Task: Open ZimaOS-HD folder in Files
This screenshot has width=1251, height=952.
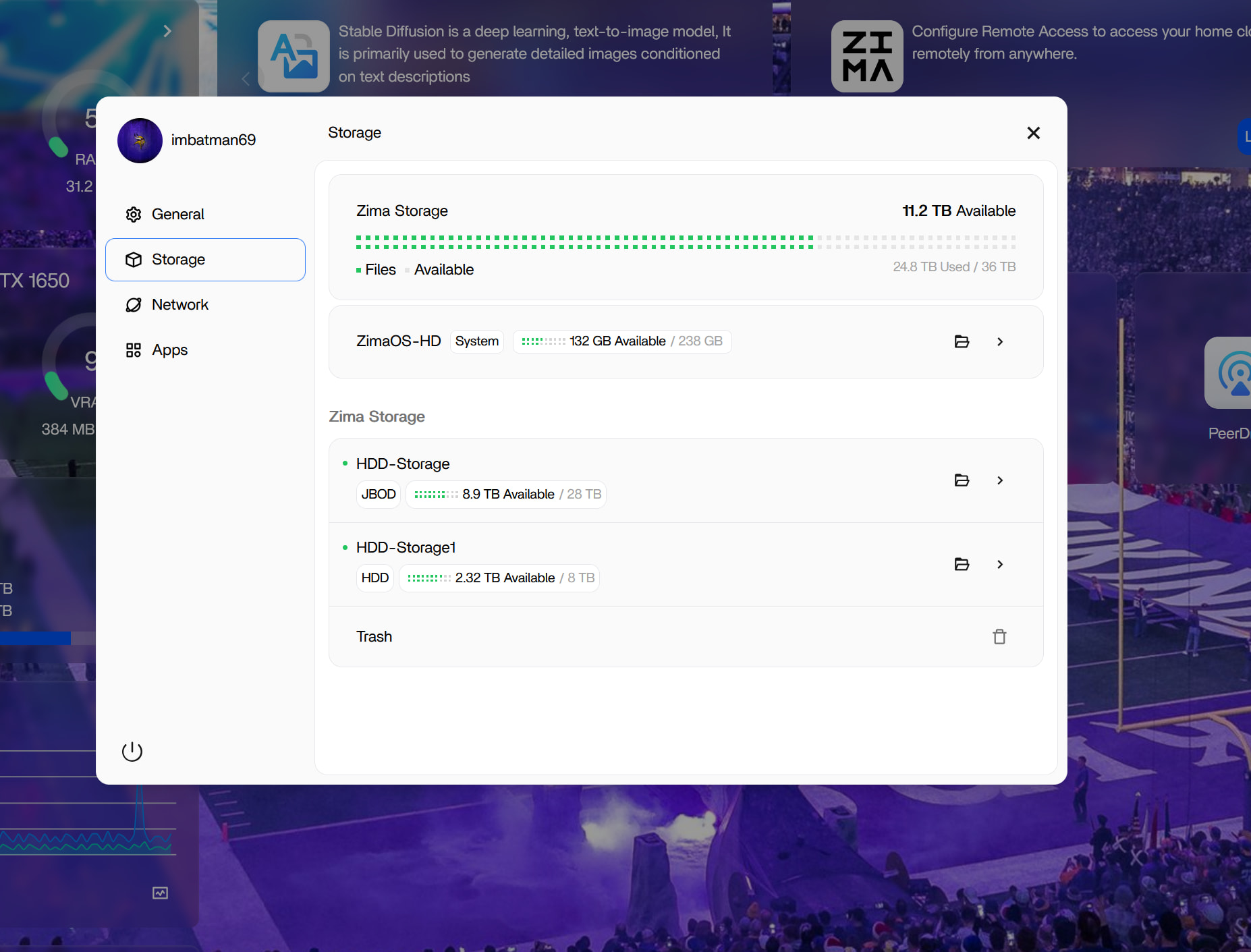Action: (962, 341)
